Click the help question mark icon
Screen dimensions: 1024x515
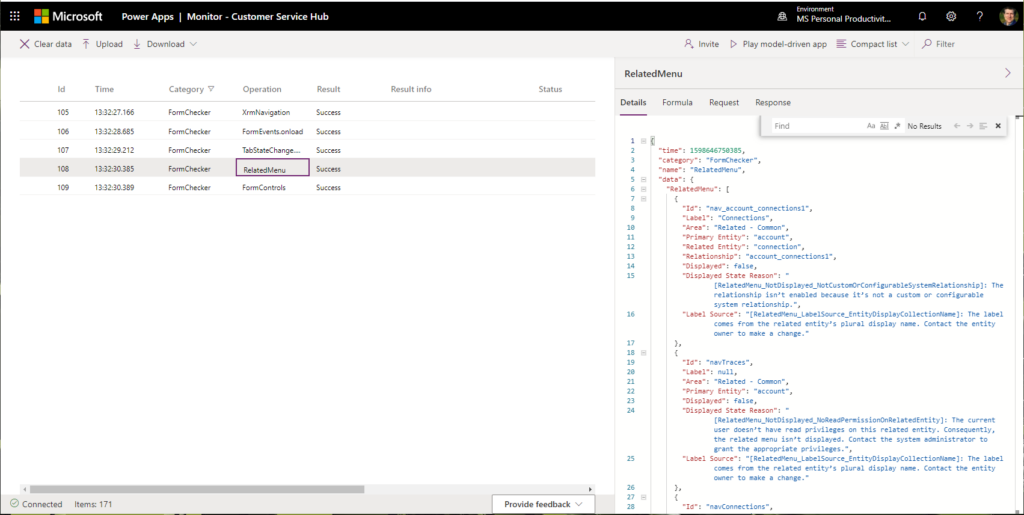point(979,16)
